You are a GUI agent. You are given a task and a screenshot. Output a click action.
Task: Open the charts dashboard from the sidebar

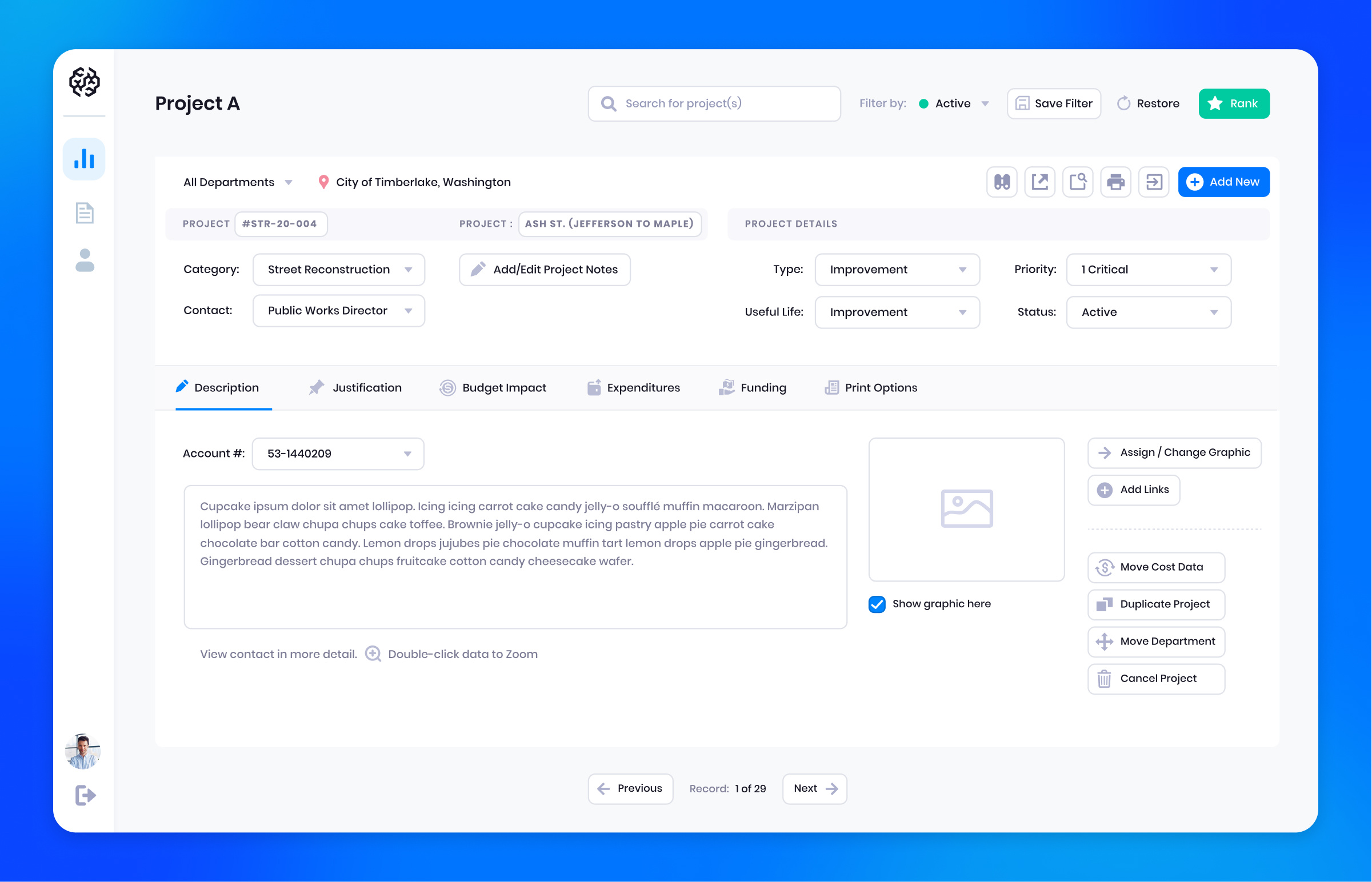(83, 159)
